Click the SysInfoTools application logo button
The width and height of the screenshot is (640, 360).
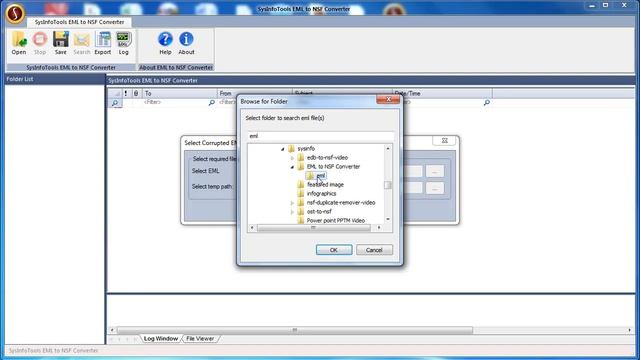point(15,13)
